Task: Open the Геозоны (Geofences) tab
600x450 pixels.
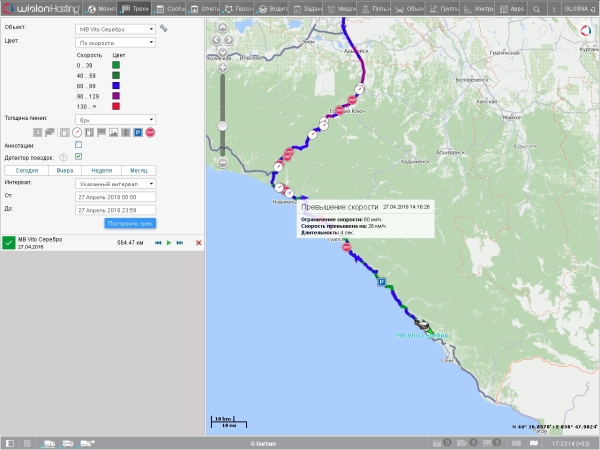Action: 238,8
